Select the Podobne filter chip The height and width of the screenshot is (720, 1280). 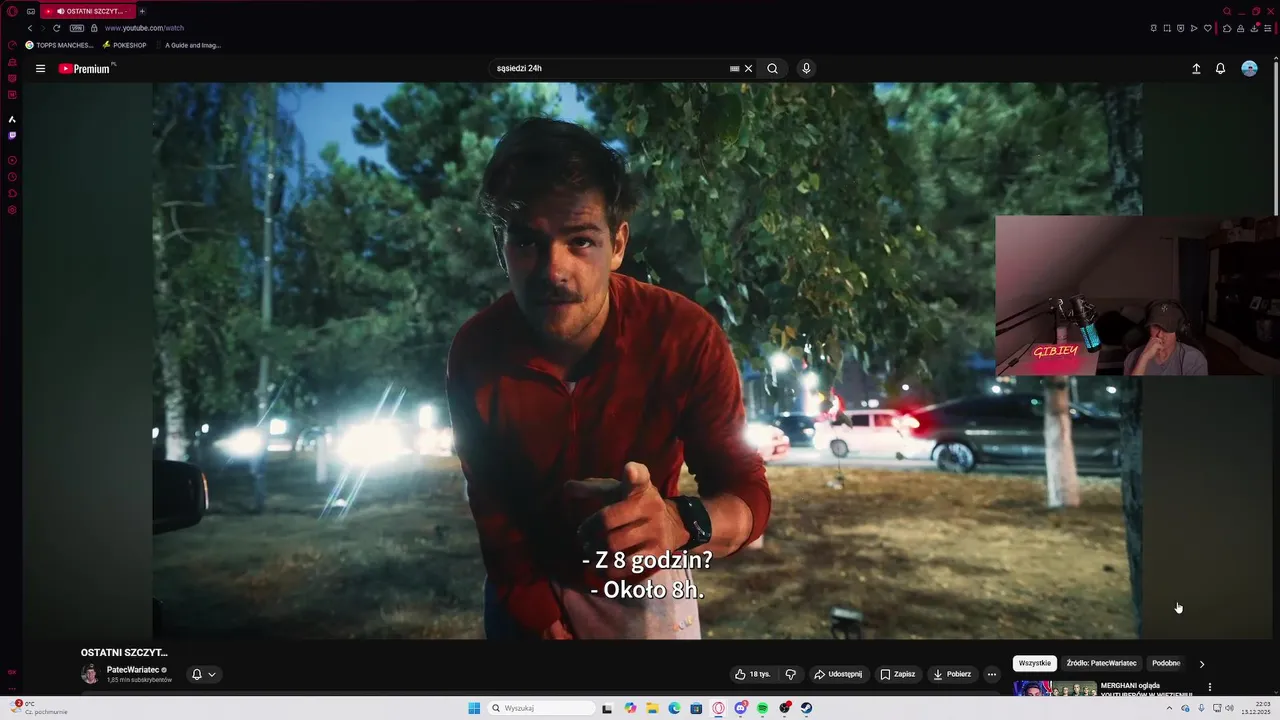click(1166, 663)
